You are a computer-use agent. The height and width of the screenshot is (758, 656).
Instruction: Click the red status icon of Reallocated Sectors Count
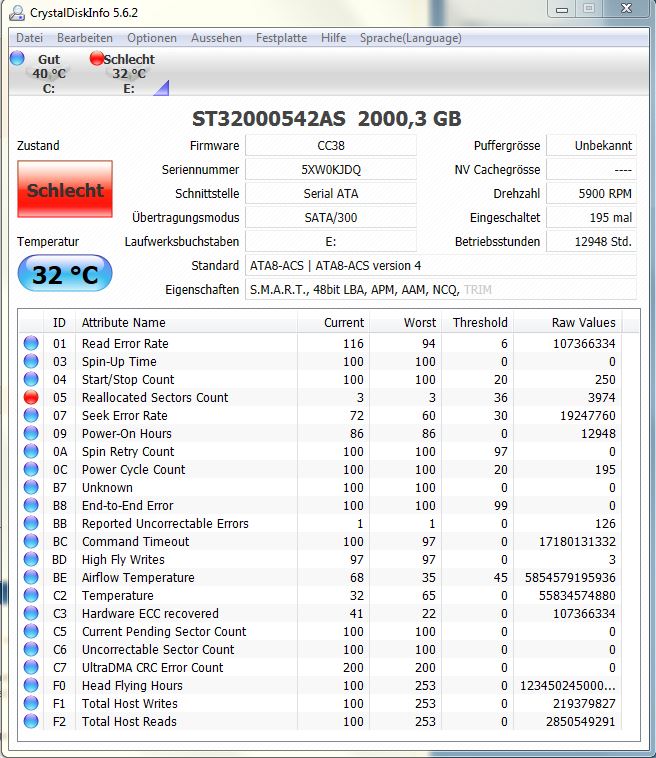[31, 397]
